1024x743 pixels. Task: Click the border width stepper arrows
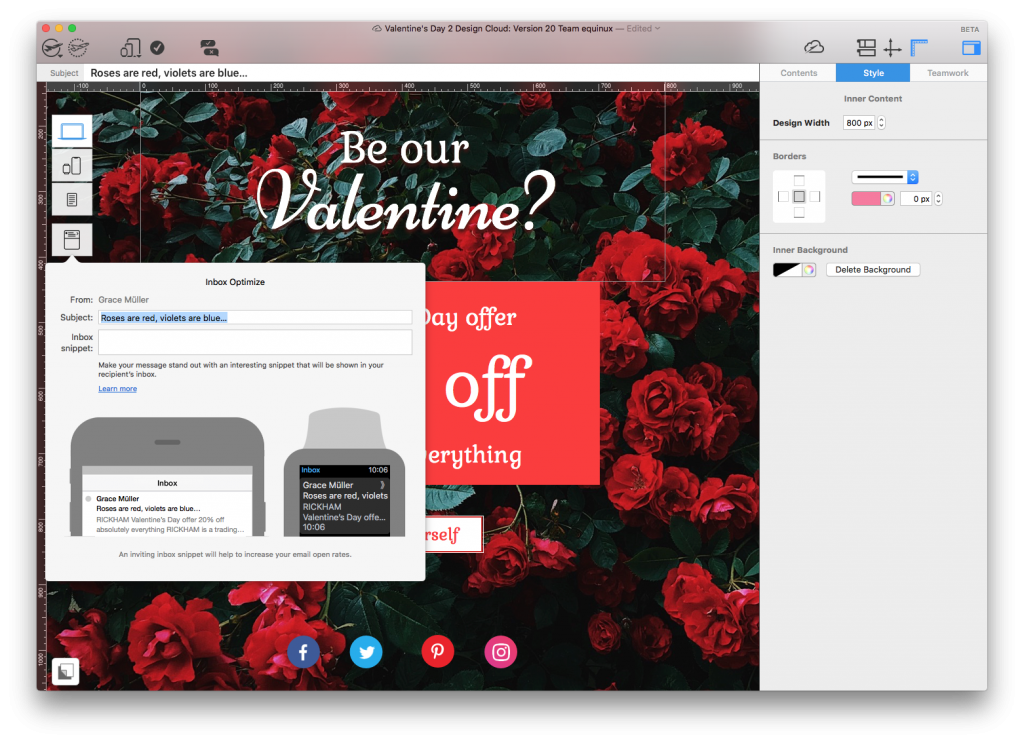coord(938,198)
